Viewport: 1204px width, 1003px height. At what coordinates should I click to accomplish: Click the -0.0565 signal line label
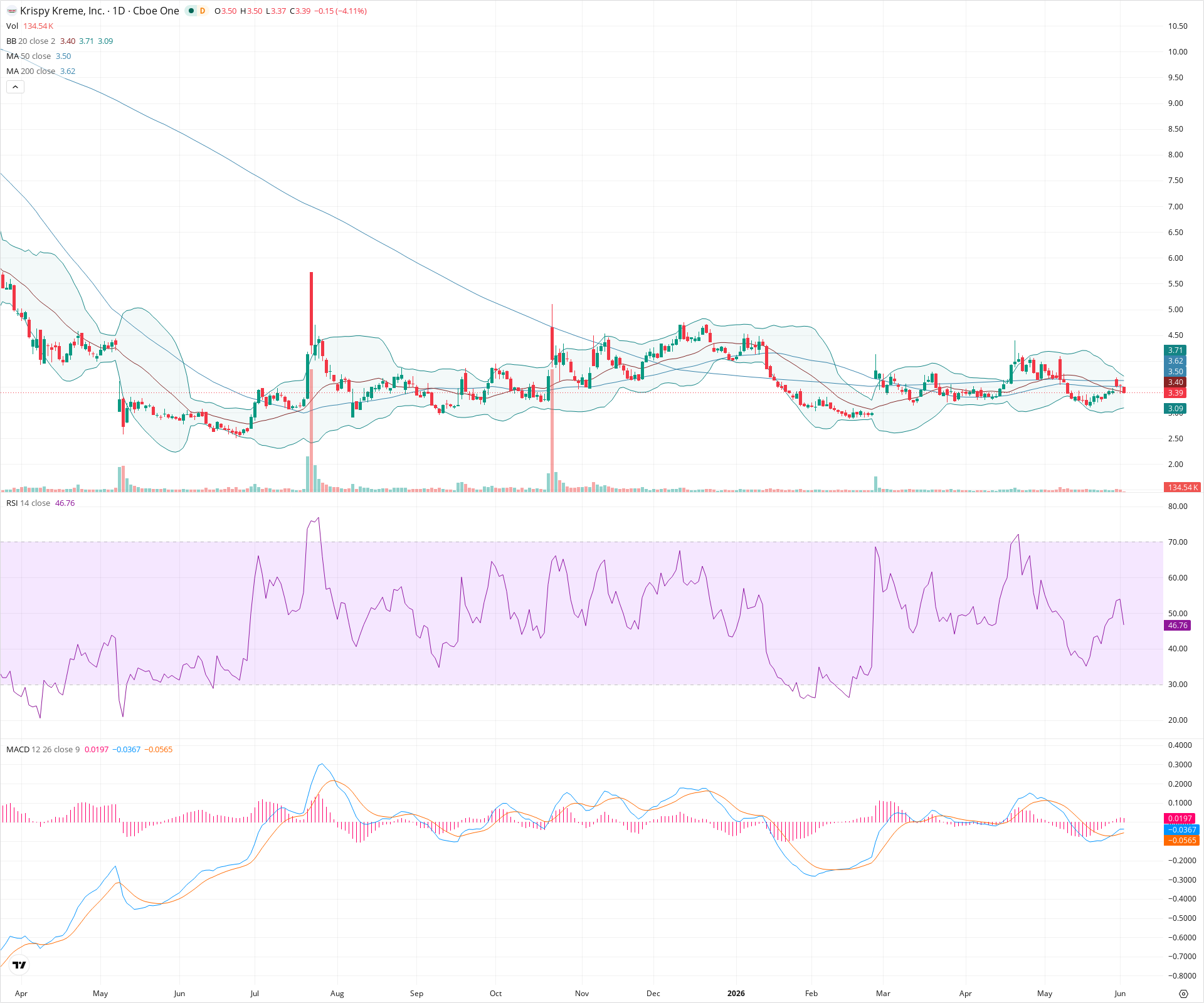coord(1181,841)
